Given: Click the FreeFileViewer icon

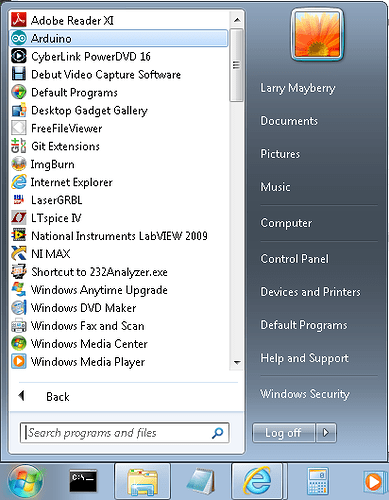Looking at the screenshot, I should tap(19, 128).
